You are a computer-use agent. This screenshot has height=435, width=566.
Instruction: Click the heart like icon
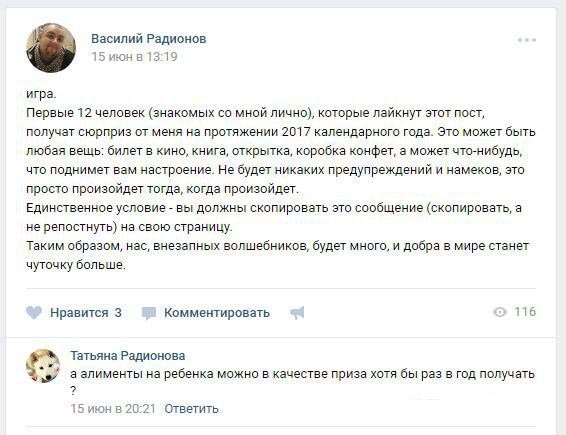tap(34, 313)
